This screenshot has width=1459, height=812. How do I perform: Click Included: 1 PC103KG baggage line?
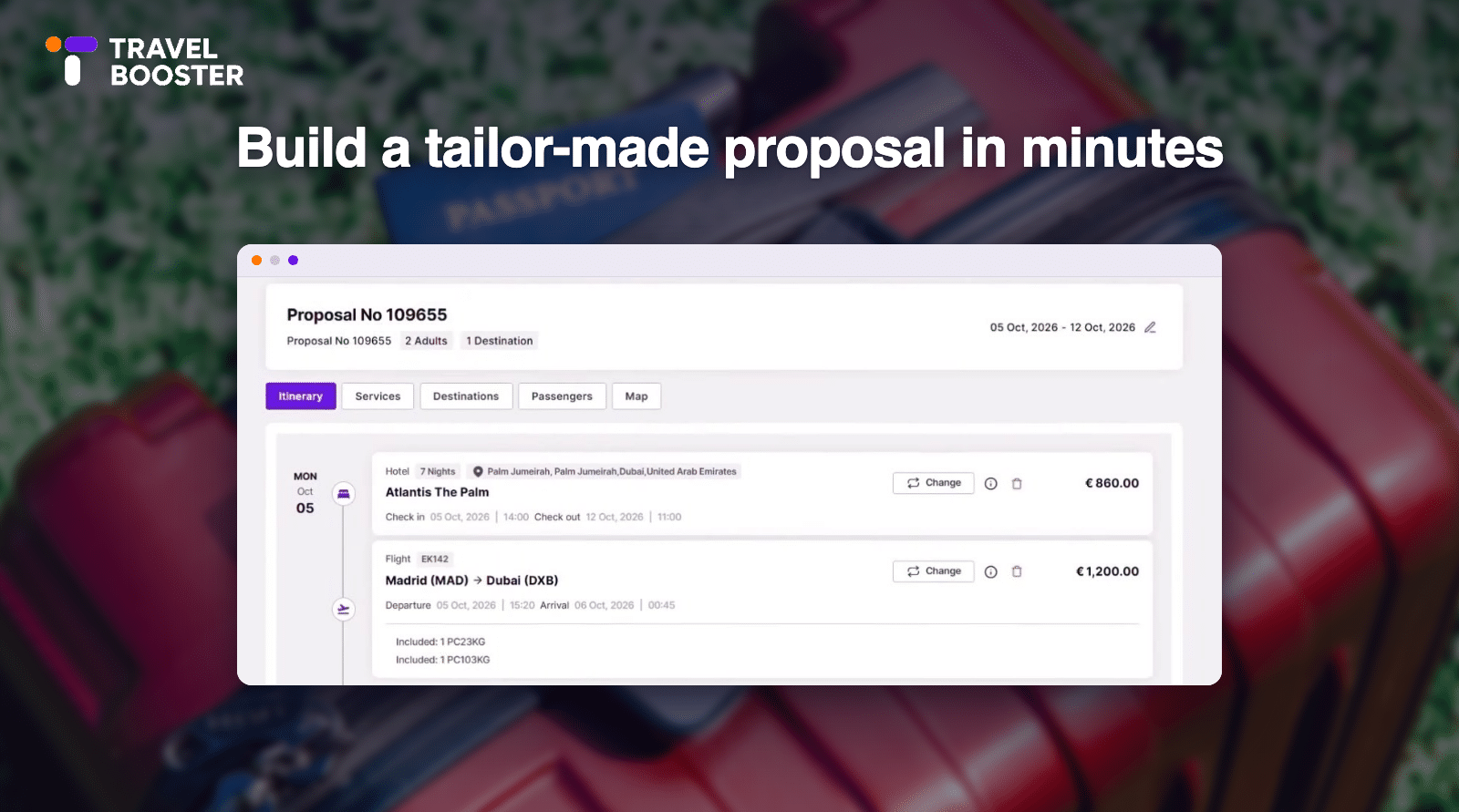[442, 660]
